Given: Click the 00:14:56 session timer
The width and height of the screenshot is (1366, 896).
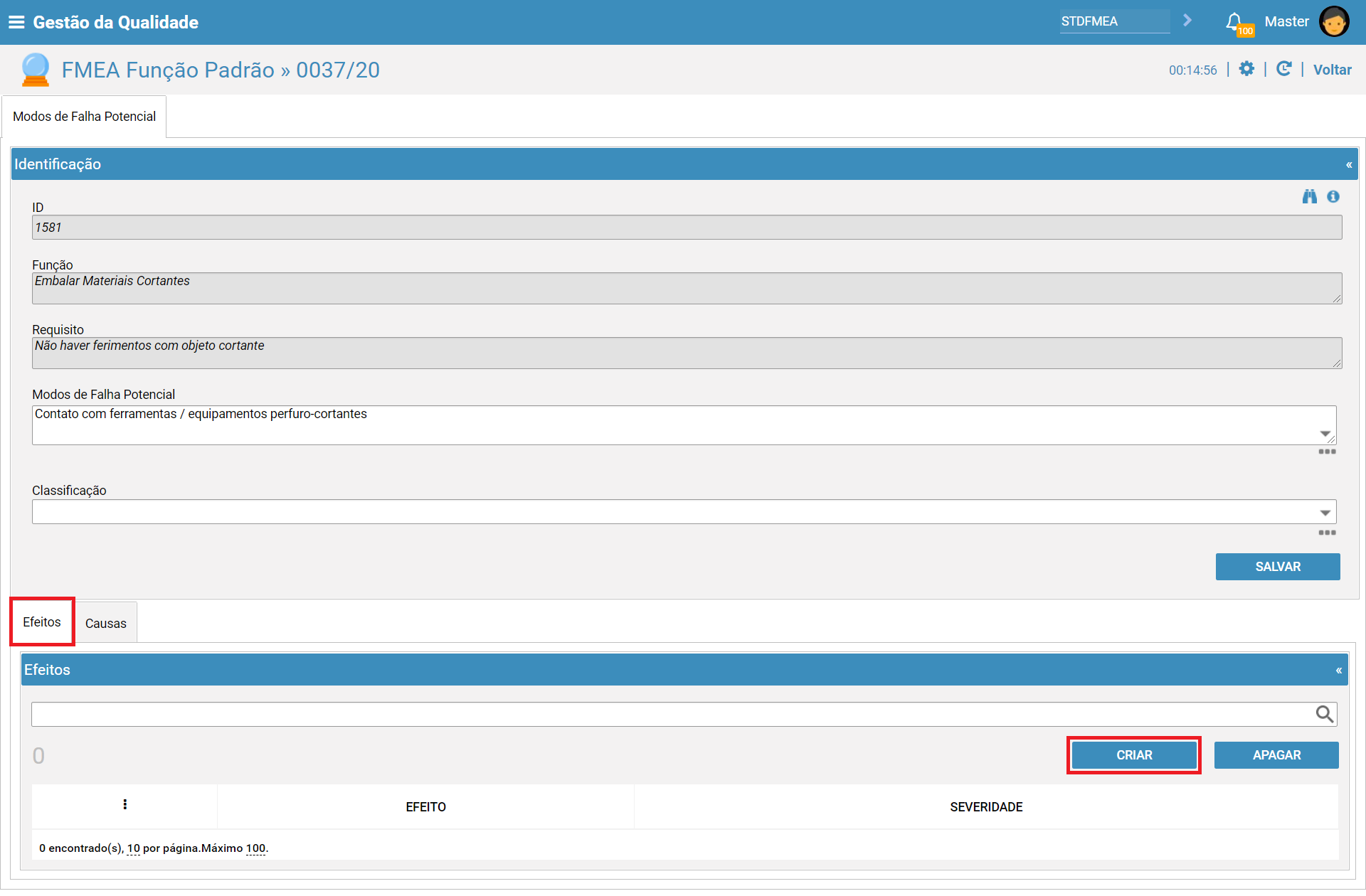Looking at the screenshot, I should point(1192,70).
